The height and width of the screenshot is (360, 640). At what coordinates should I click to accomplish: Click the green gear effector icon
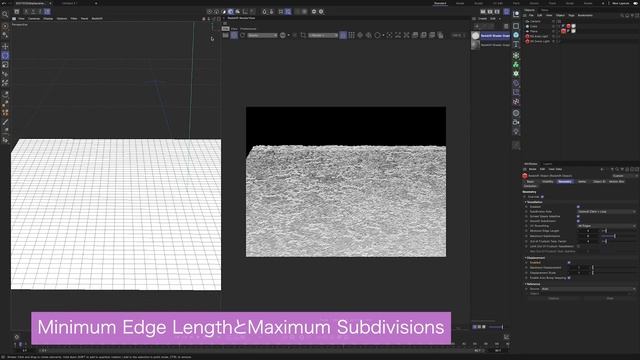coord(516,73)
